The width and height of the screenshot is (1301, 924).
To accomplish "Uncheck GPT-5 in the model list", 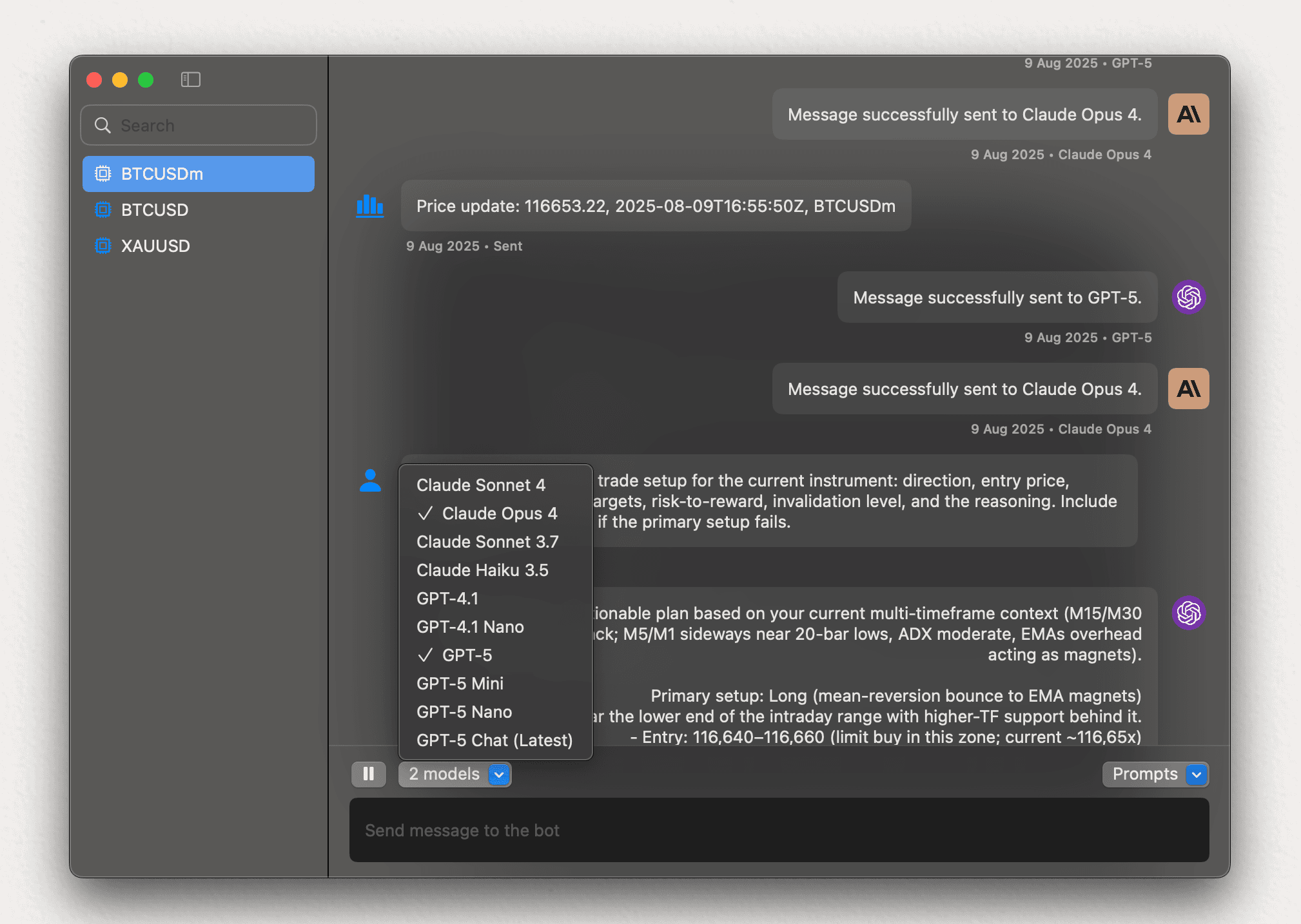I will pos(467,655).
